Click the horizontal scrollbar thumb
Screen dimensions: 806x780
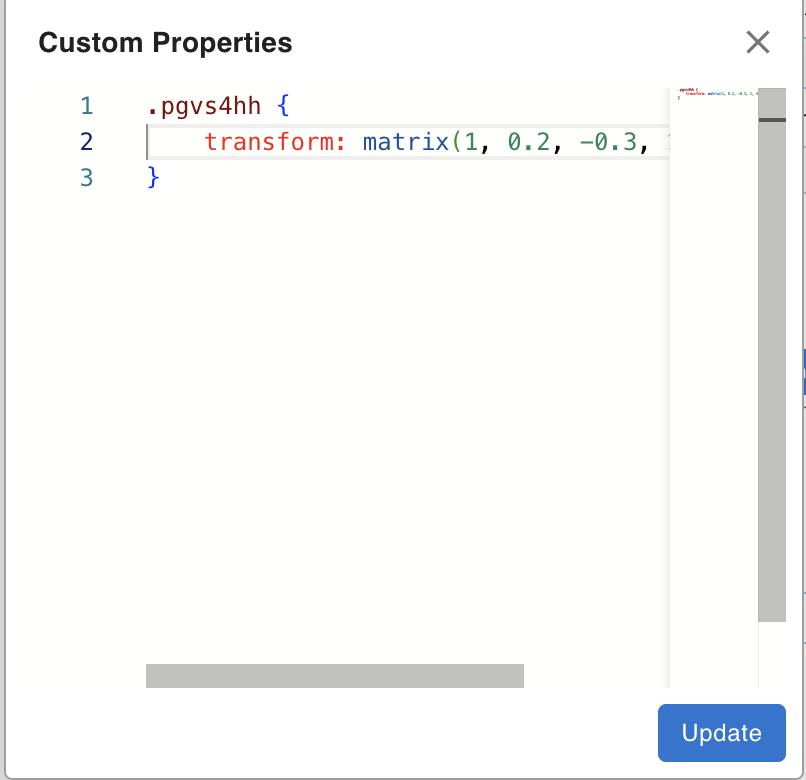tap(334, 676)
